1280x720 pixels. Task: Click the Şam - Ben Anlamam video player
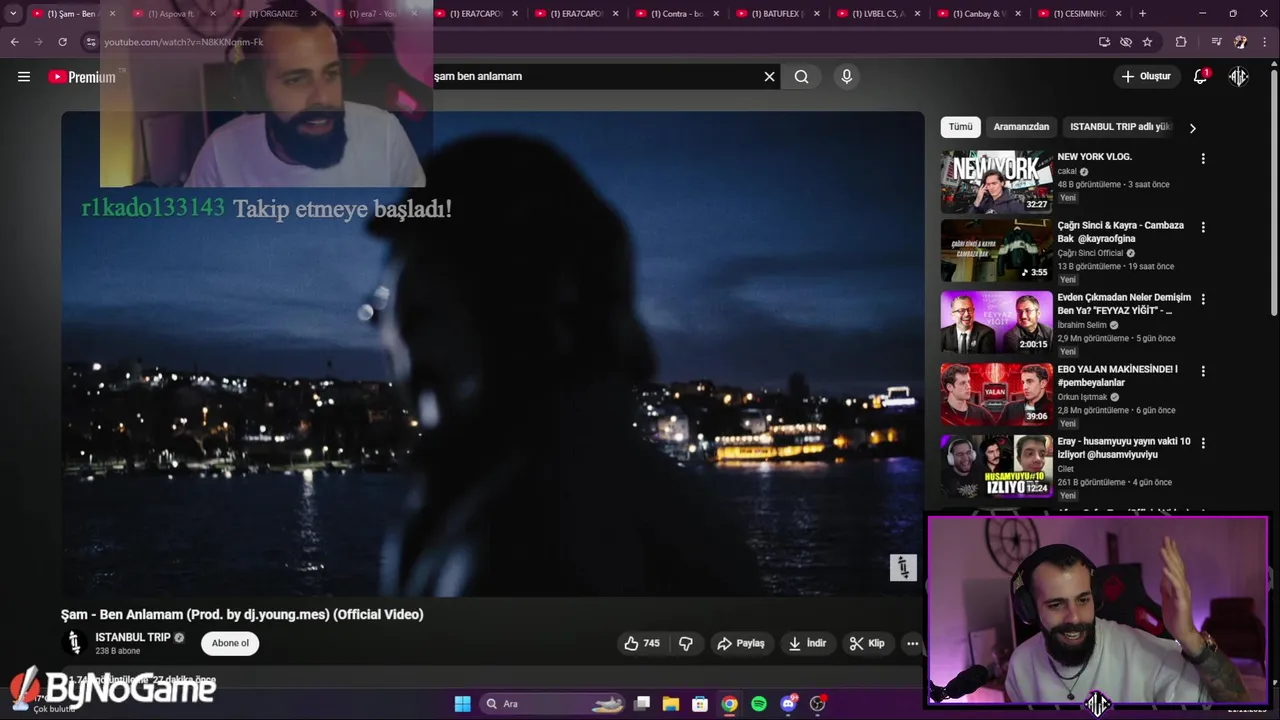pyautogui.click(x=492, y=353)
